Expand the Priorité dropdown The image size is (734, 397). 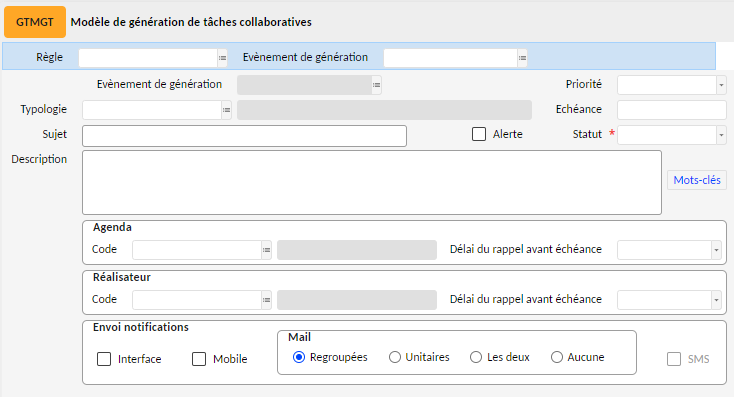click(x=721, y=85)
